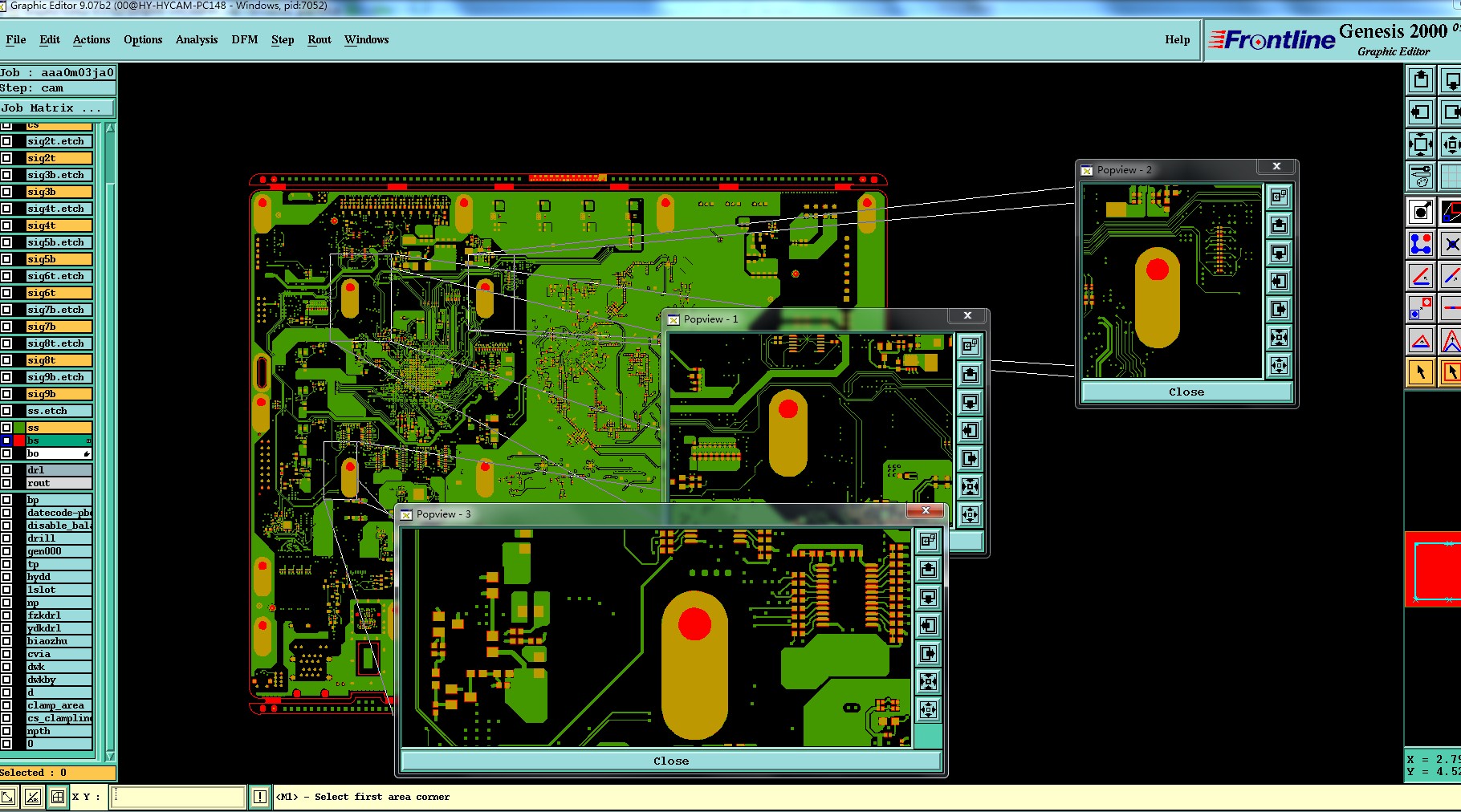Click Popview 3 pan left icon
Viewport: 1461px width, 812px height.
pyautogui.click(x=928, y=626)
